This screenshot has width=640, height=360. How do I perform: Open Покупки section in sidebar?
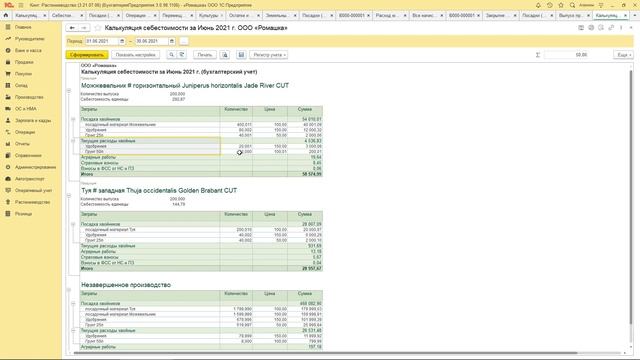tap(23, 74)
